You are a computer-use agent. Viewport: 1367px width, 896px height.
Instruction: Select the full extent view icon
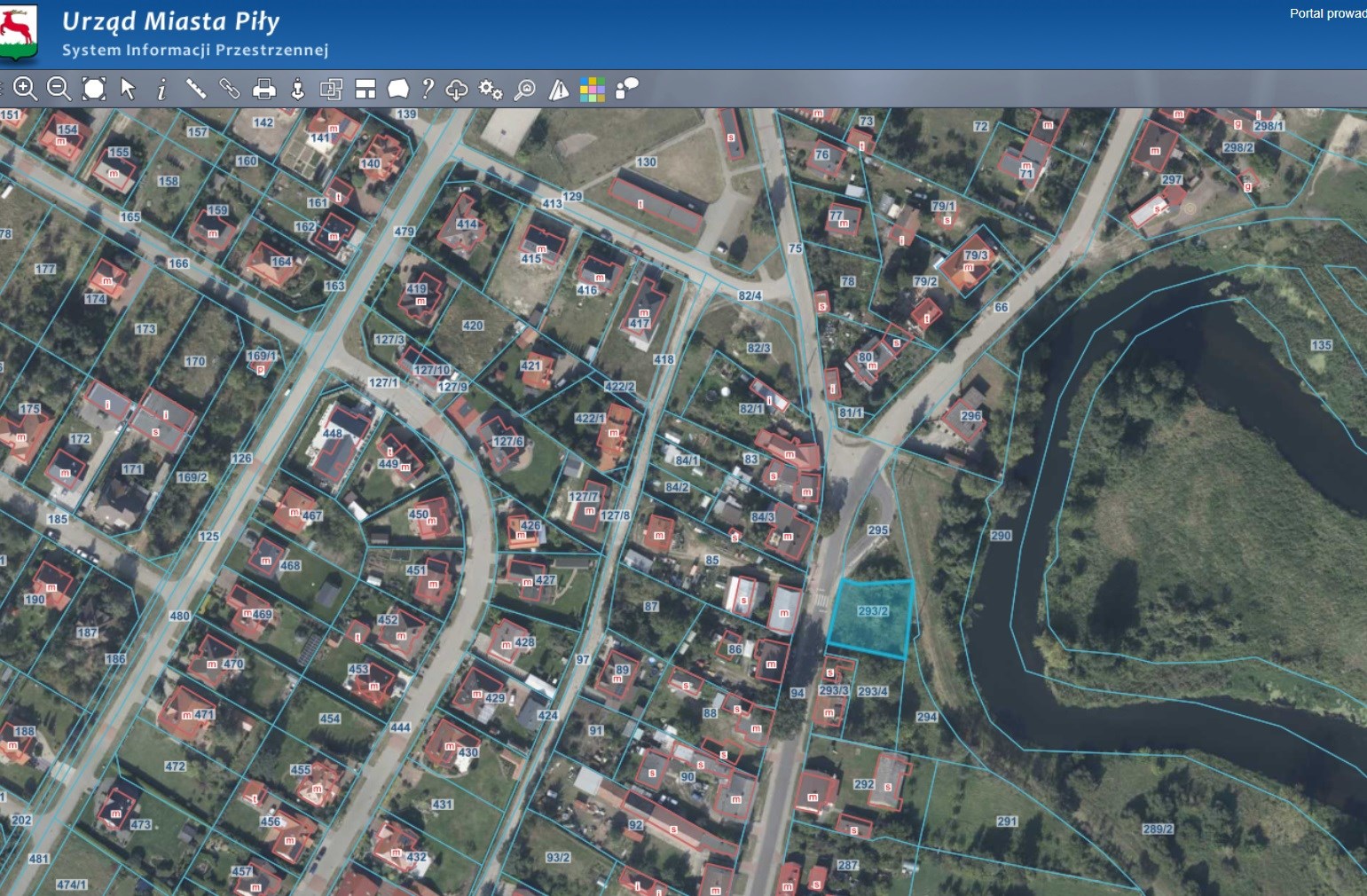(94, 89)
